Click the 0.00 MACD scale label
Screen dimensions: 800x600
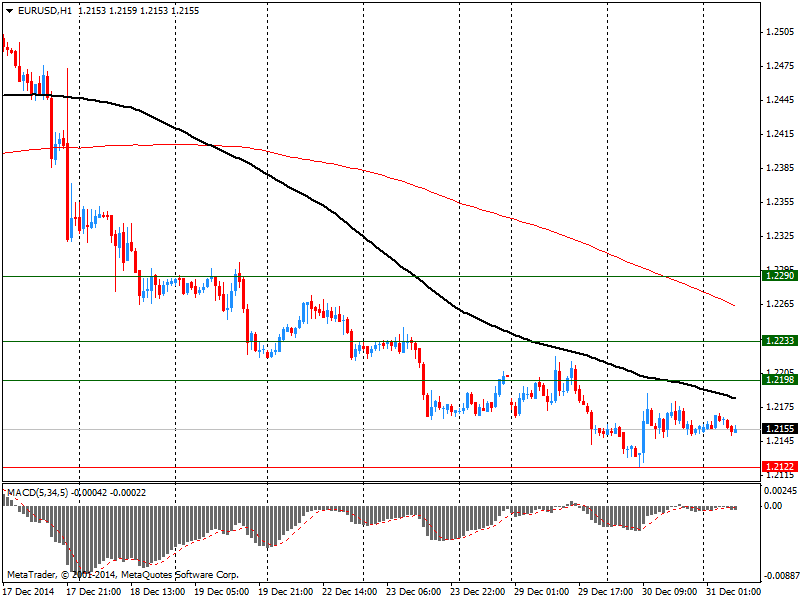[773, 506]
